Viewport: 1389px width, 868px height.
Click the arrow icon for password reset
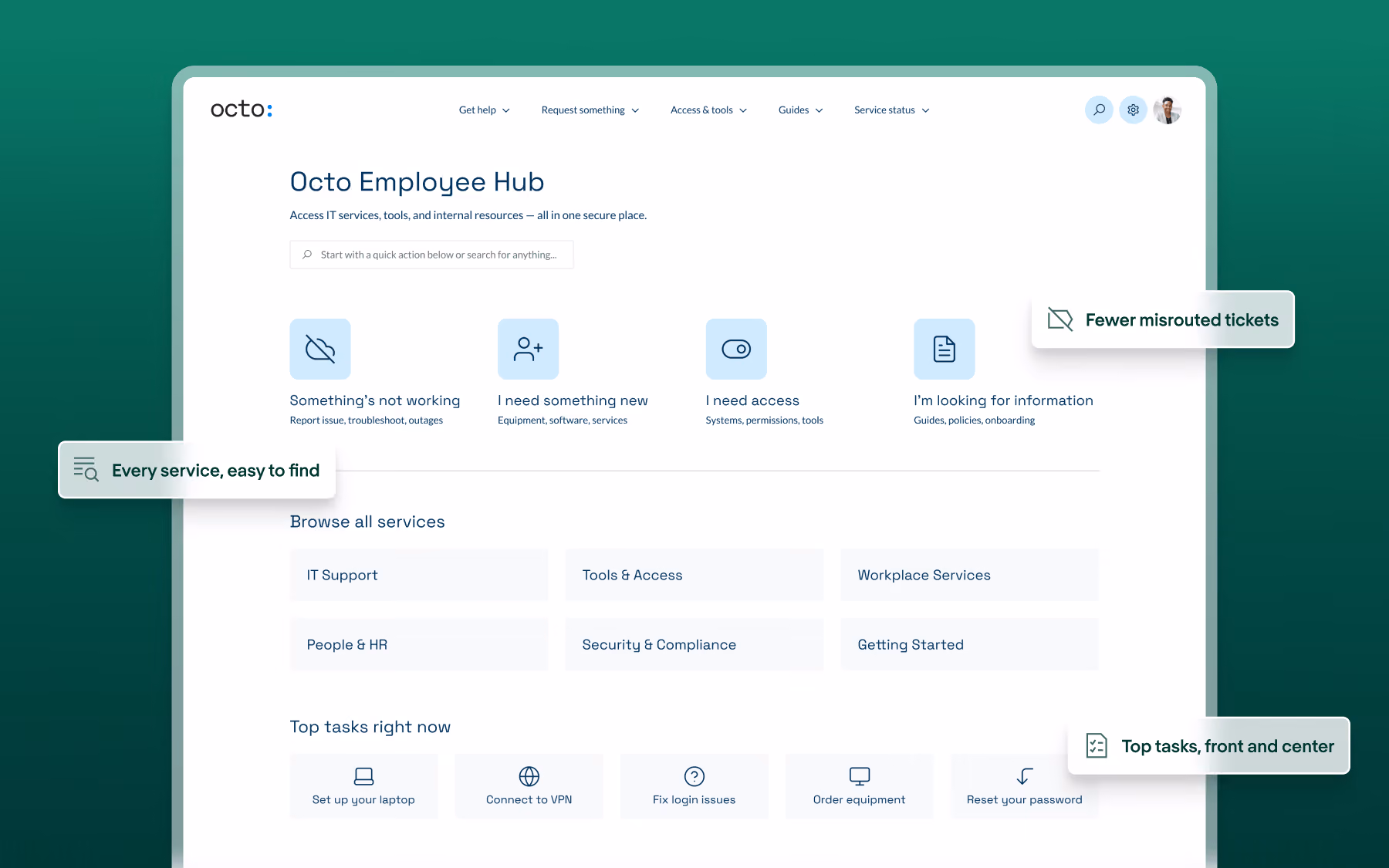[x=1025, y=775]
